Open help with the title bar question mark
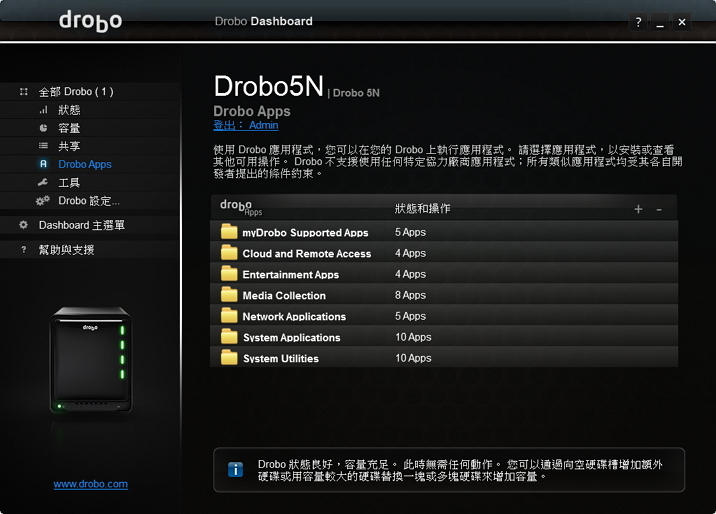Viewport: 716px width, 514px height. tap(638, 22)
